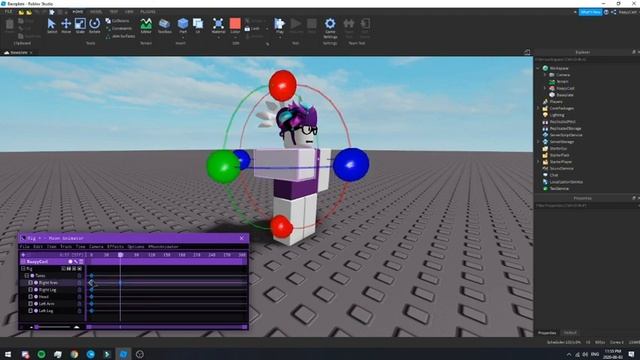640x360 pixels.
Task: Toggle the circle next to Left Arm track
Action: pyautogui.click(x=36, y=304)
